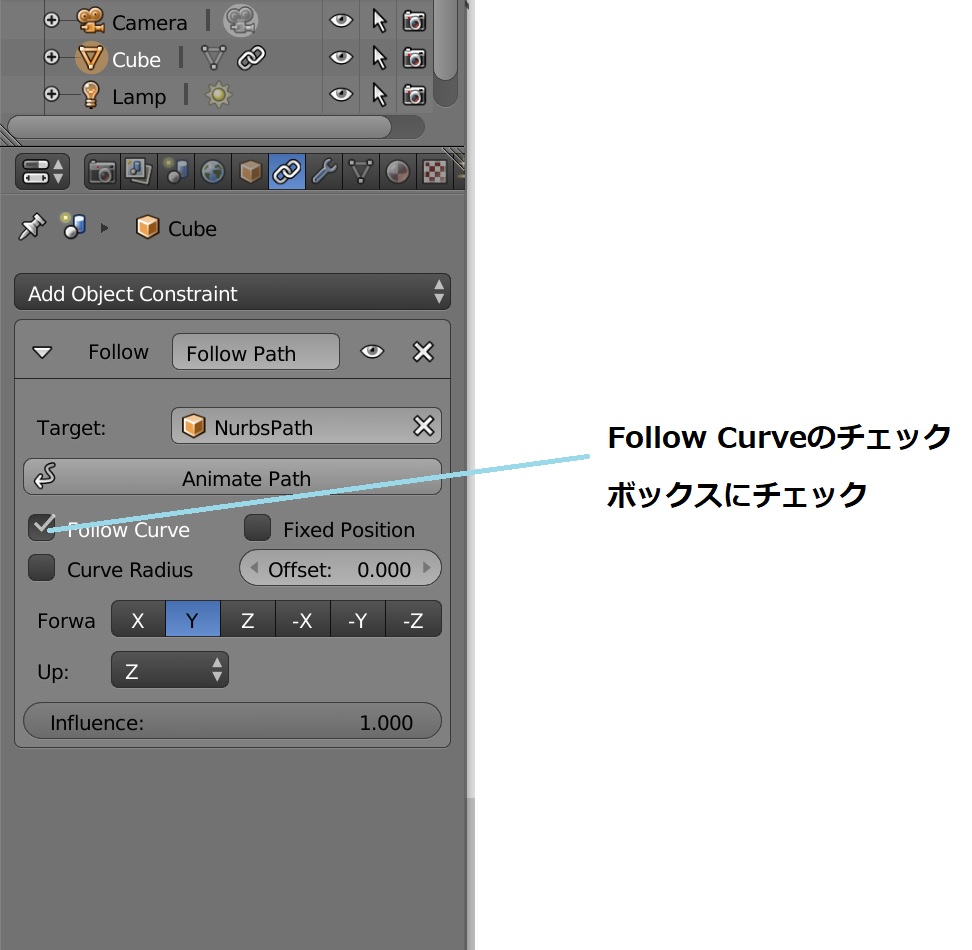Click the Offset value field
972x950 pixels.
340,568
